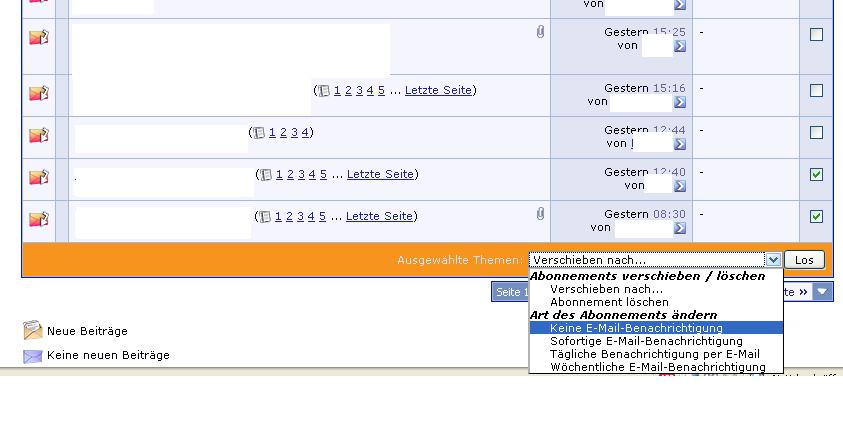Image resolution: width=843 pixels, height=448 pixels.
Task: Click thread status envelope icon in 12:44 row
Action: pyautogui.click(x=38, y=135)
